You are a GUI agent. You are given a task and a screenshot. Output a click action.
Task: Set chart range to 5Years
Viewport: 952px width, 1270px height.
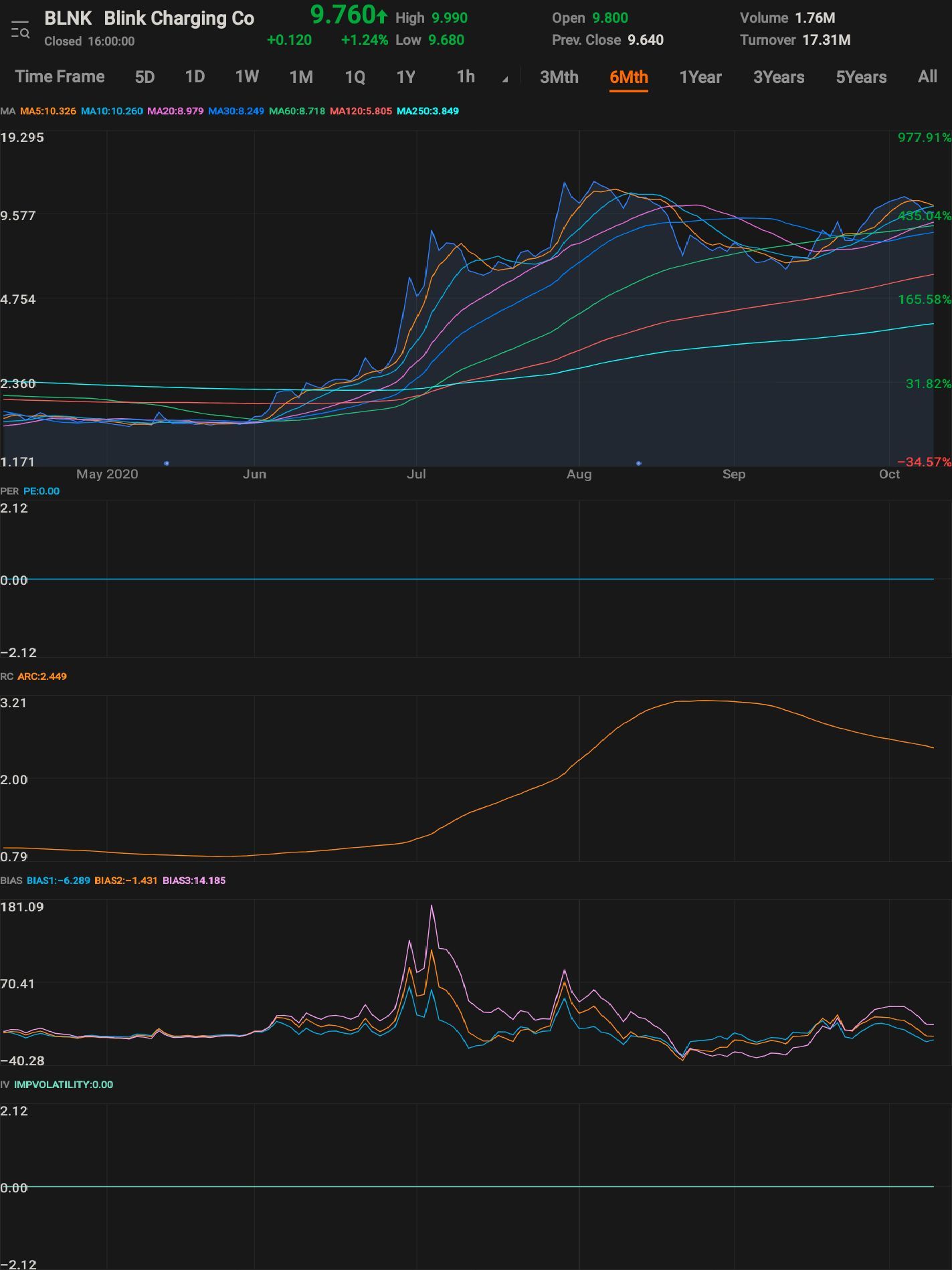[x=861, y=77]
